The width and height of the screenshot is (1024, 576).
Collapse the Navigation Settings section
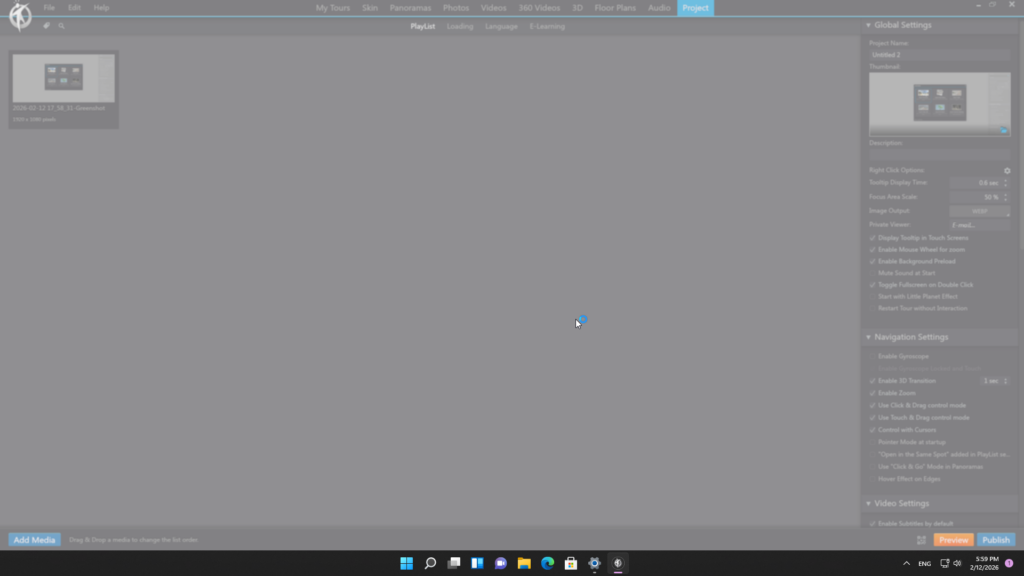coord(868,337)
